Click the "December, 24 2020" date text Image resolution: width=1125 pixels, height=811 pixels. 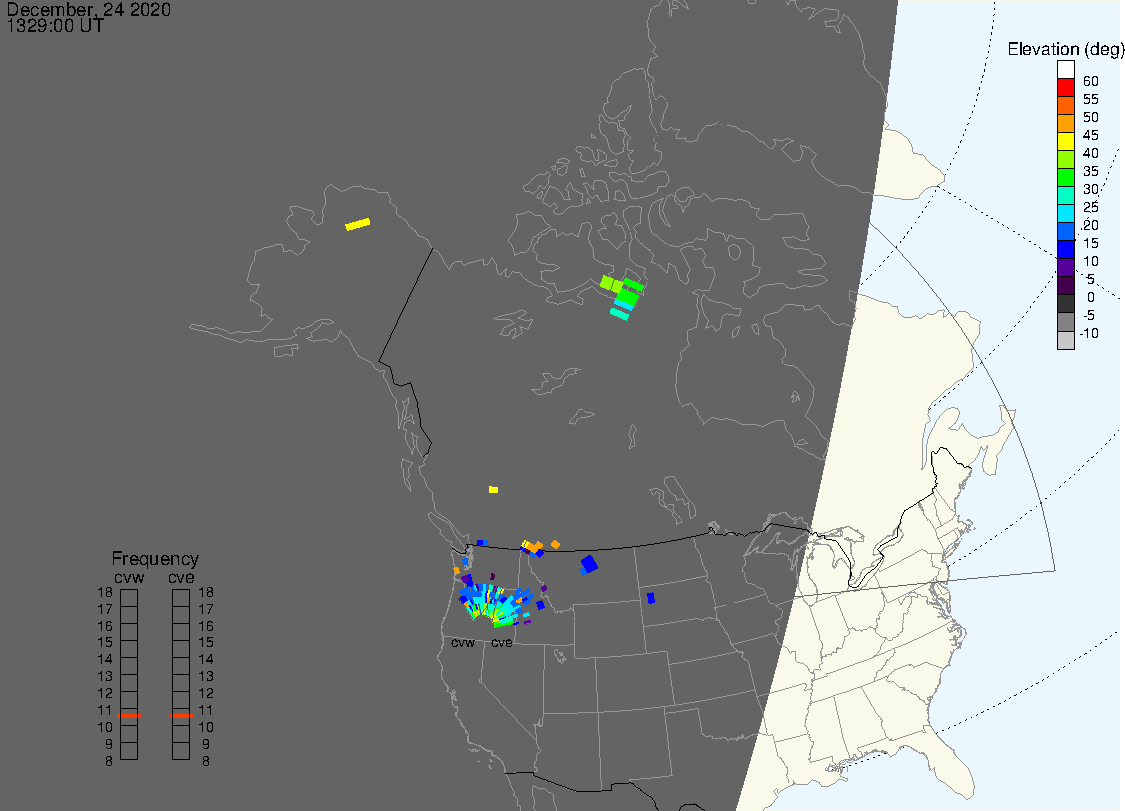(x=89, y=9)
